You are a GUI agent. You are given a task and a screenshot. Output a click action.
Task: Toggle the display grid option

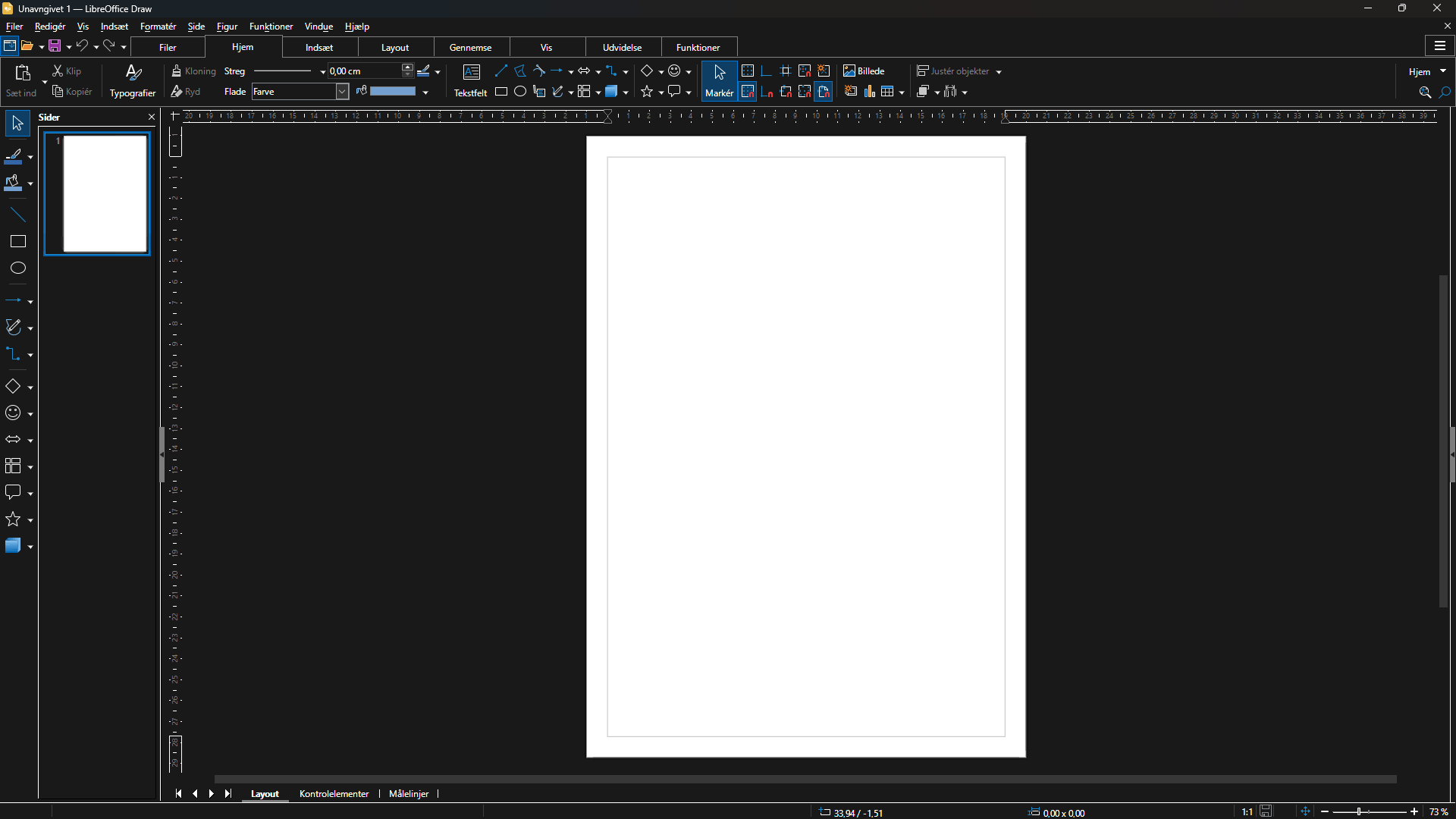[x=748, y=71]
